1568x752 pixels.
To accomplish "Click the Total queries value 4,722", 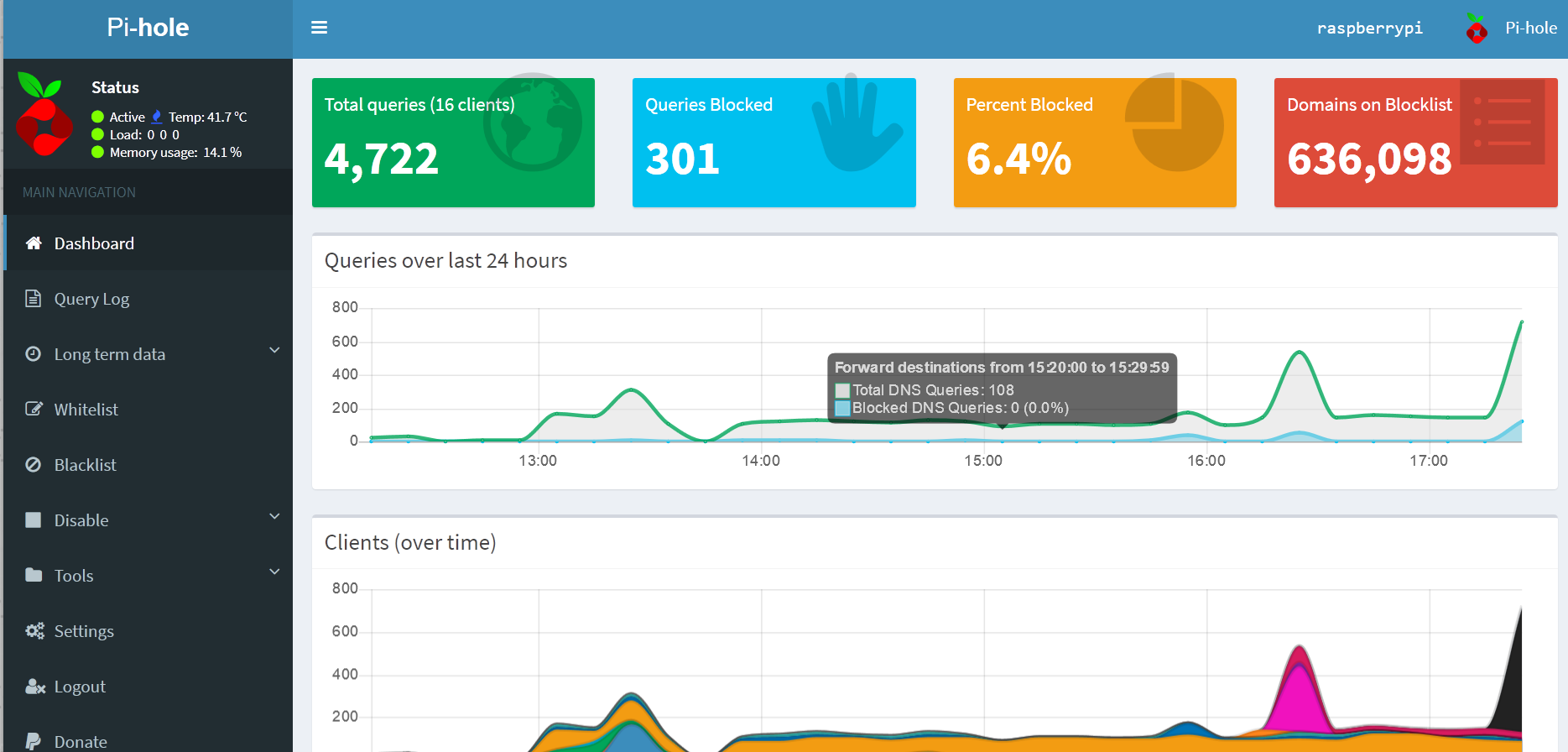I will [382, 159].
